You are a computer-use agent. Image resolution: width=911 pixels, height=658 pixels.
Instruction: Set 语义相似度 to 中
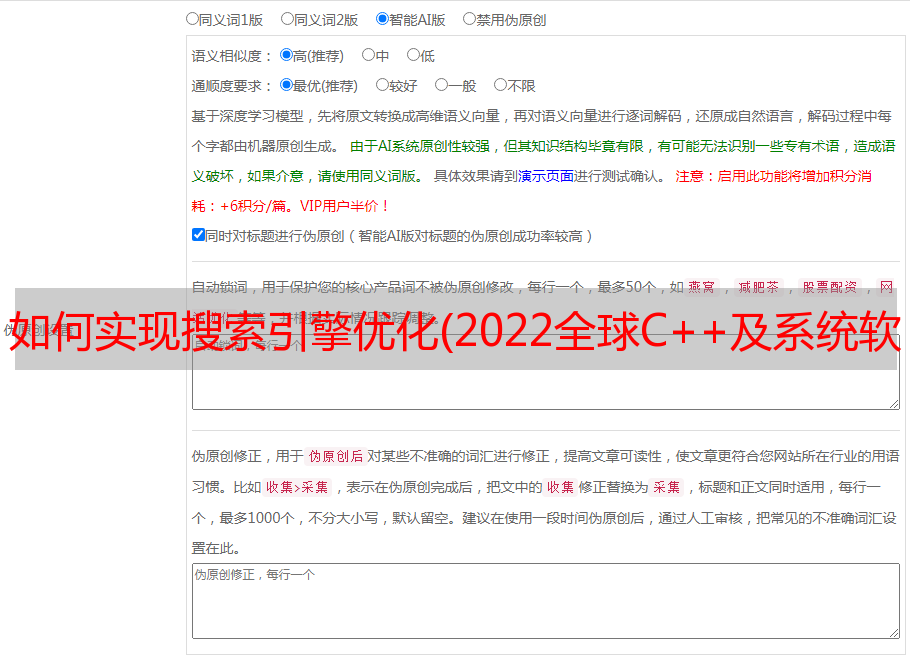(368, 55)
